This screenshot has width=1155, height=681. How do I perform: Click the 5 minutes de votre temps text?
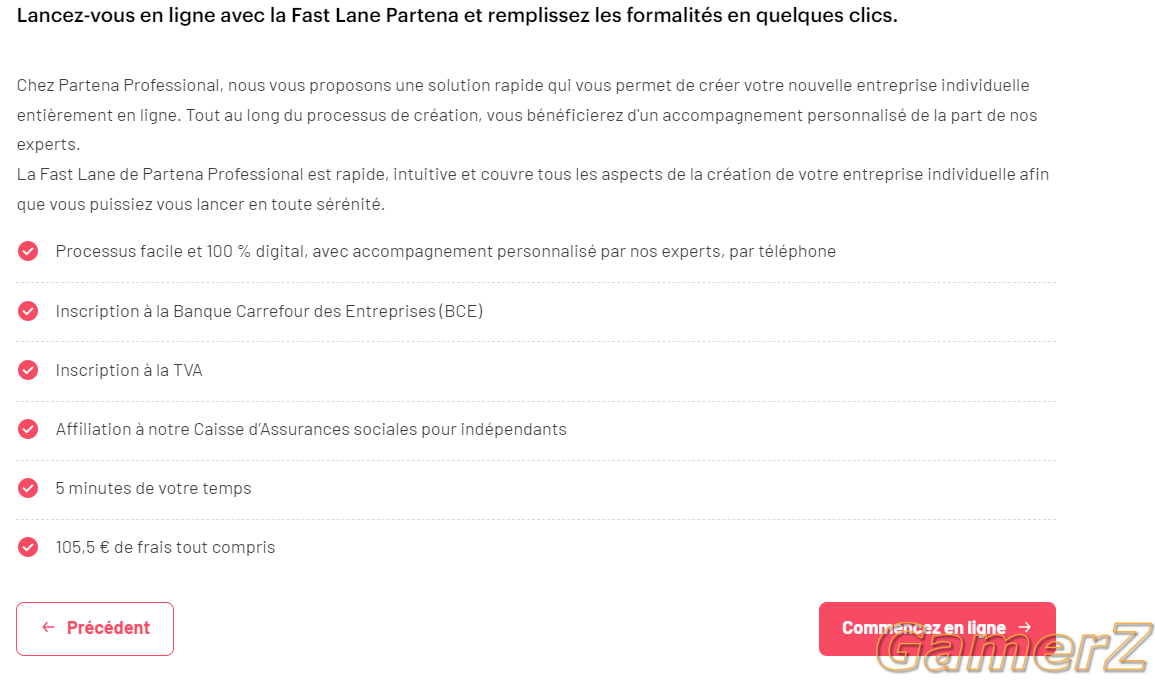click(x=153, y=488)
